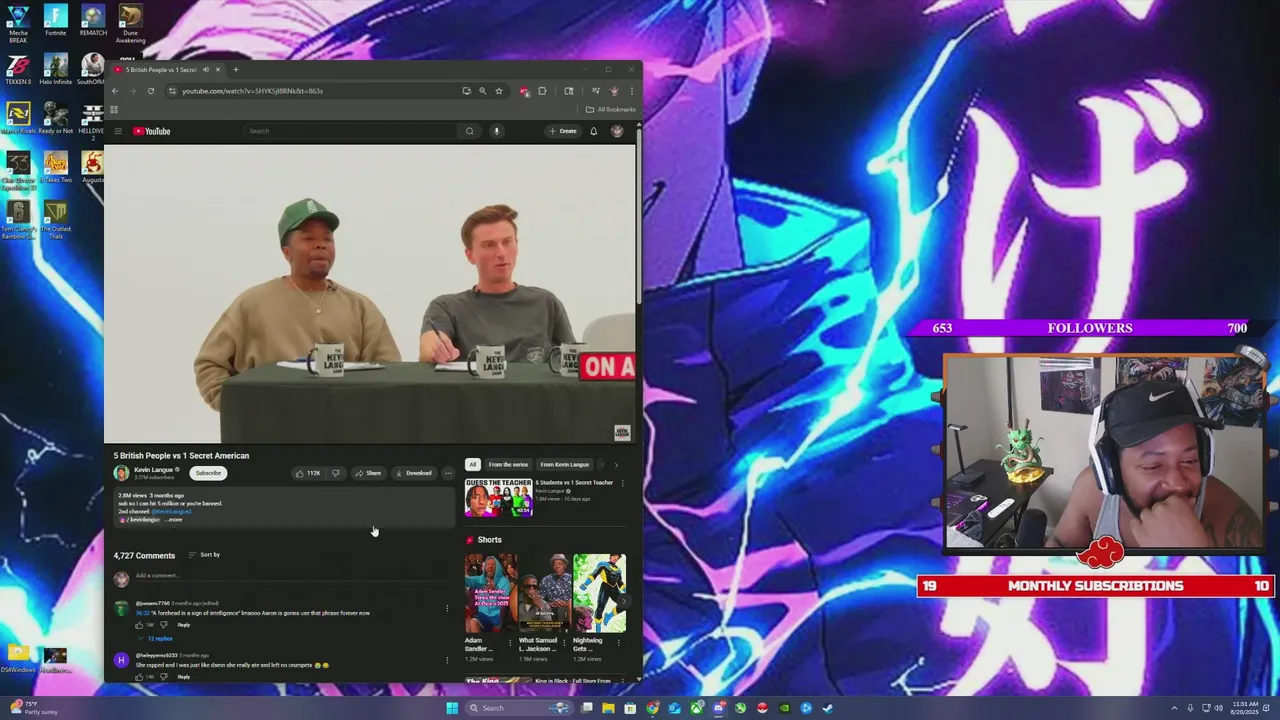This screenshot has height=720, width=1280.
Task: Open the Adam Sandler Short thumbnail
Action: 490,593
